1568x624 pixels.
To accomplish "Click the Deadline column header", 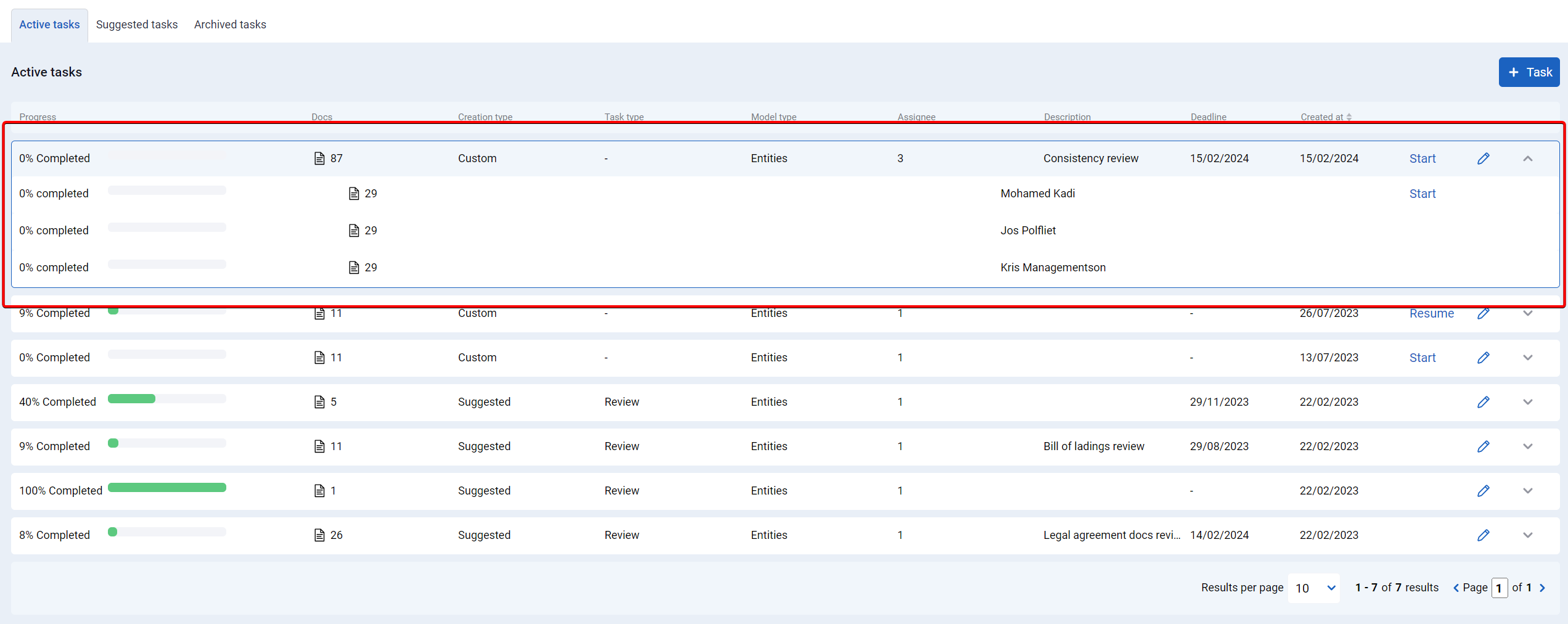I will (1208, 117).
